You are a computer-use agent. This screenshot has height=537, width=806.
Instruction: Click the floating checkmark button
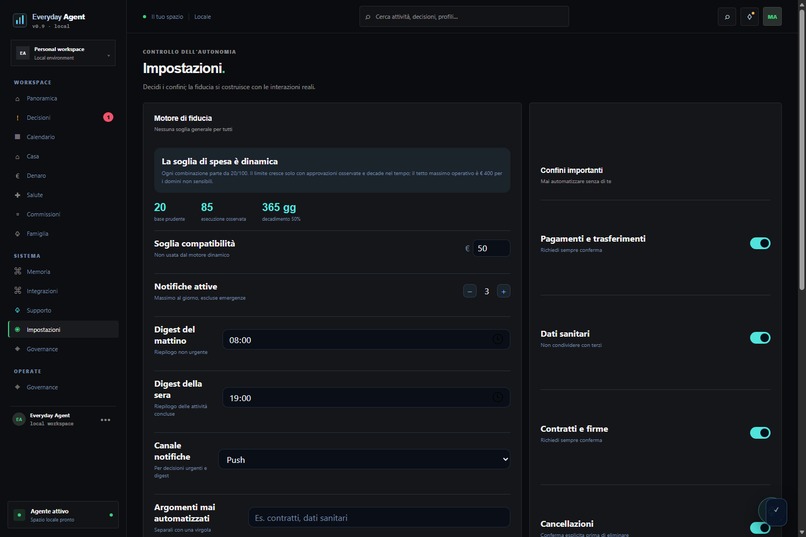(776, 510)
